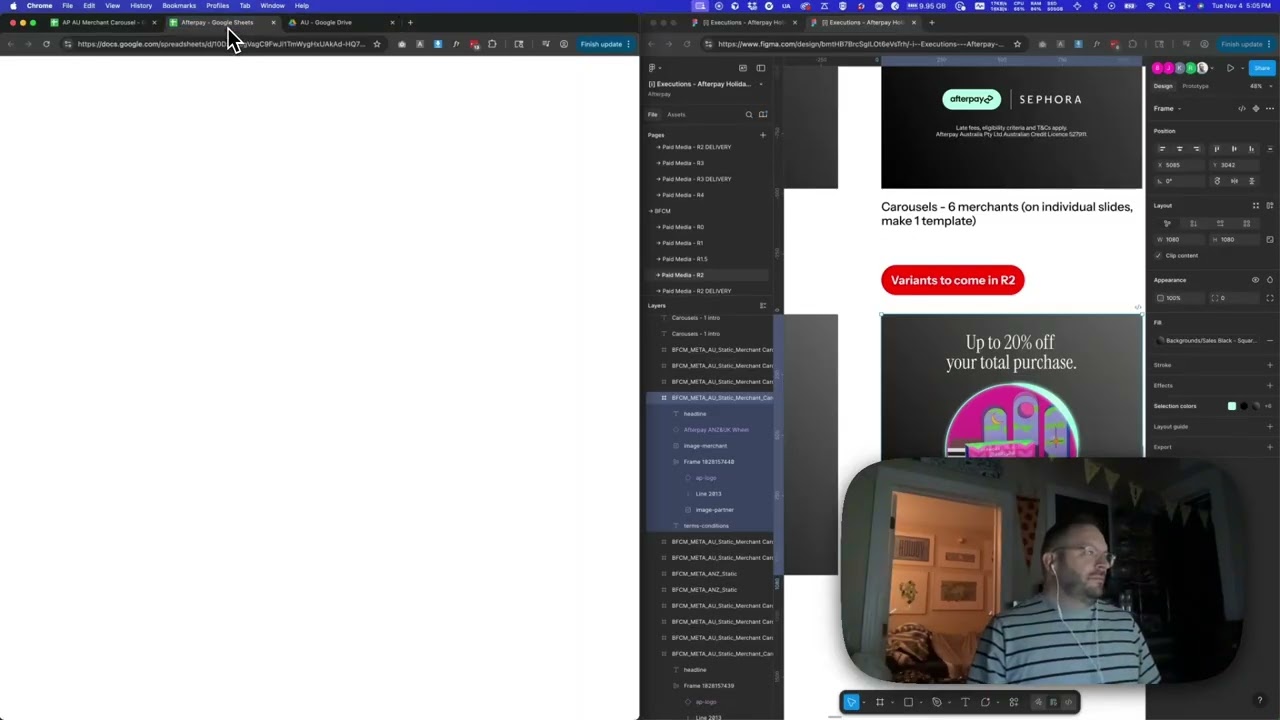
Task: Click the create component icon beside Frame
Action: 1256,108
